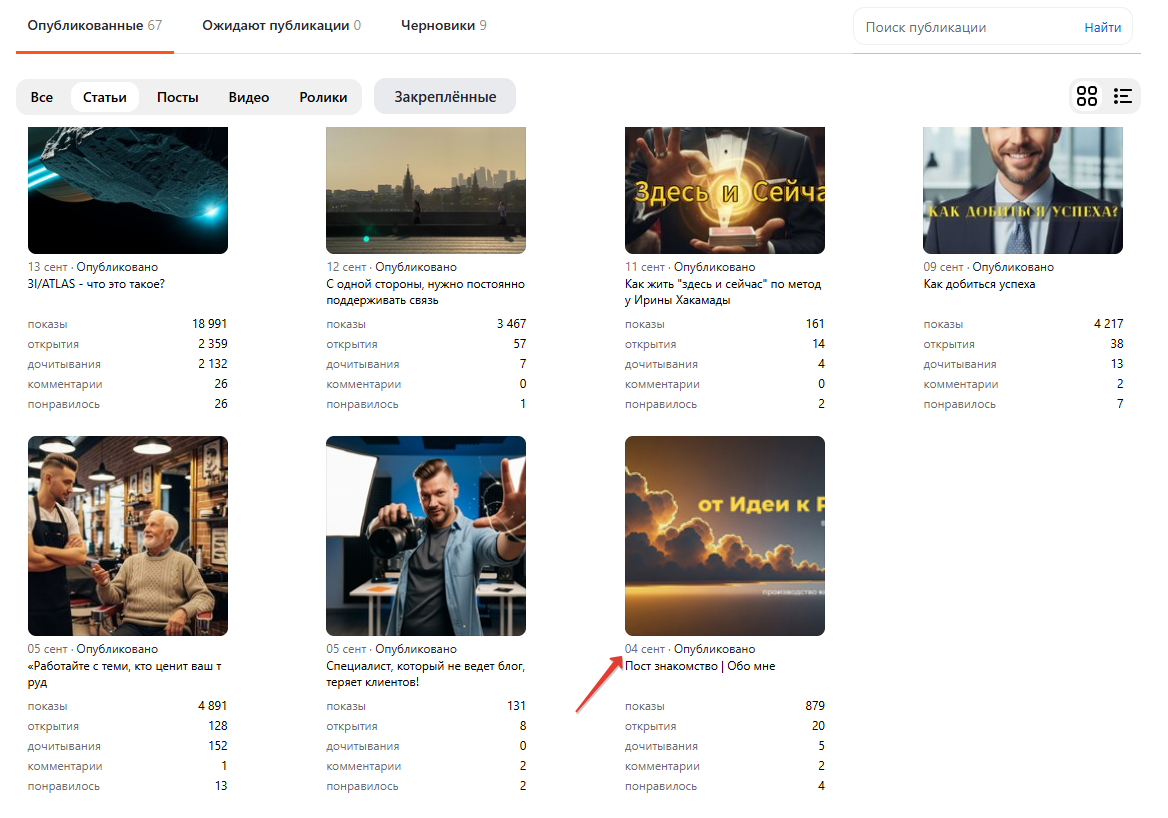Show Закреплённые publications
The image size is (1168, 818).
coord(445,97)
